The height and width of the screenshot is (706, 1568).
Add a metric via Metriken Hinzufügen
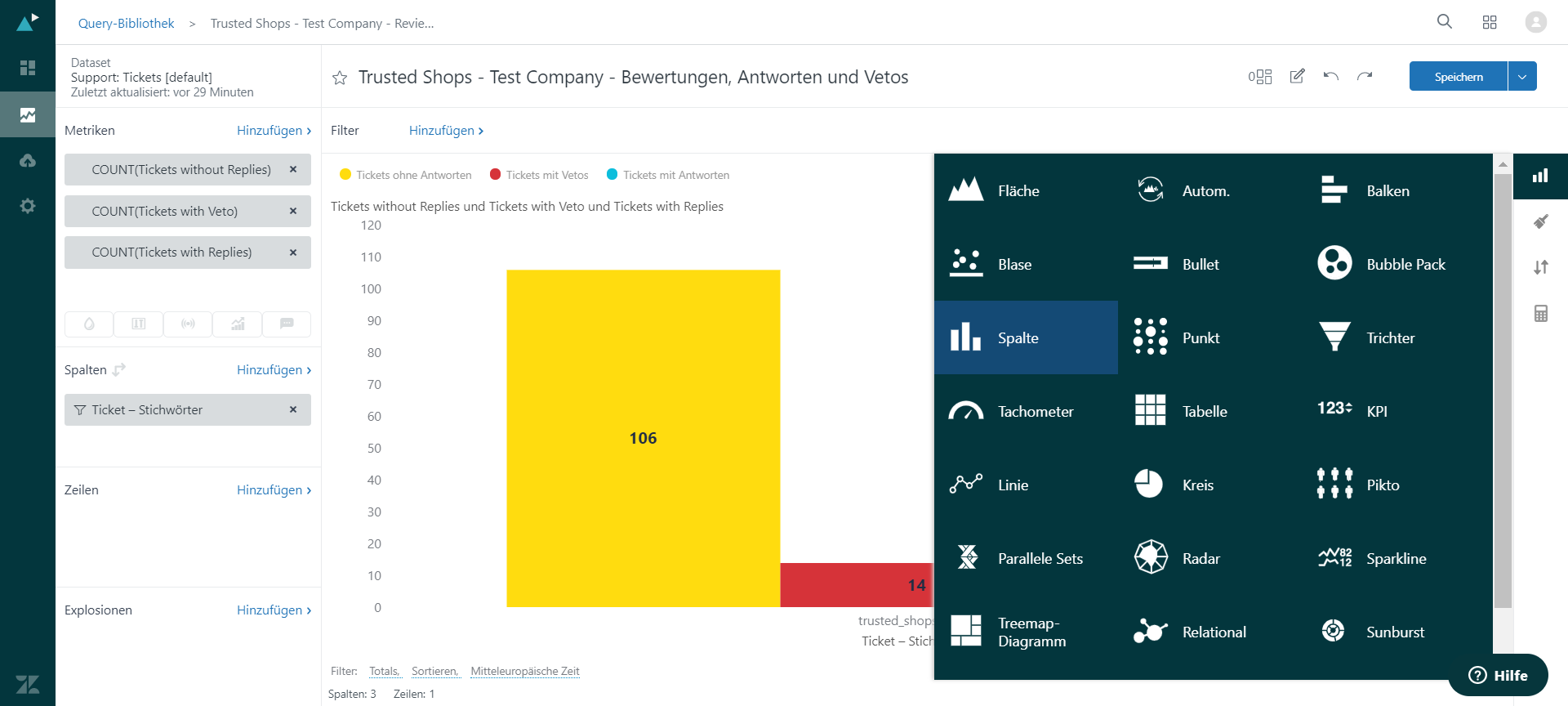coord(274,131)
